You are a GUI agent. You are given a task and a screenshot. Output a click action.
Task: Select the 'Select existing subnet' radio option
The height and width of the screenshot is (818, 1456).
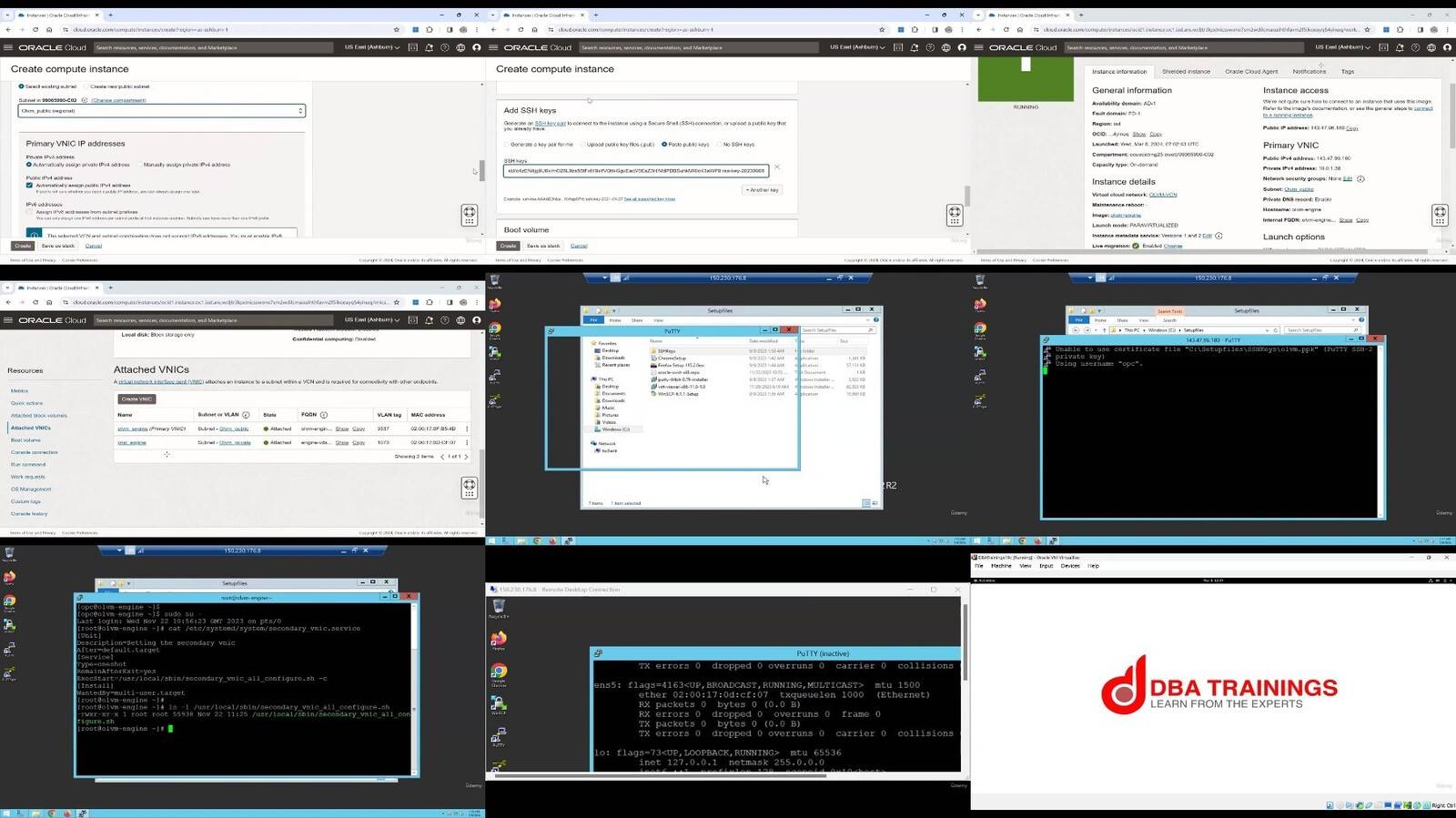(22, 86)
